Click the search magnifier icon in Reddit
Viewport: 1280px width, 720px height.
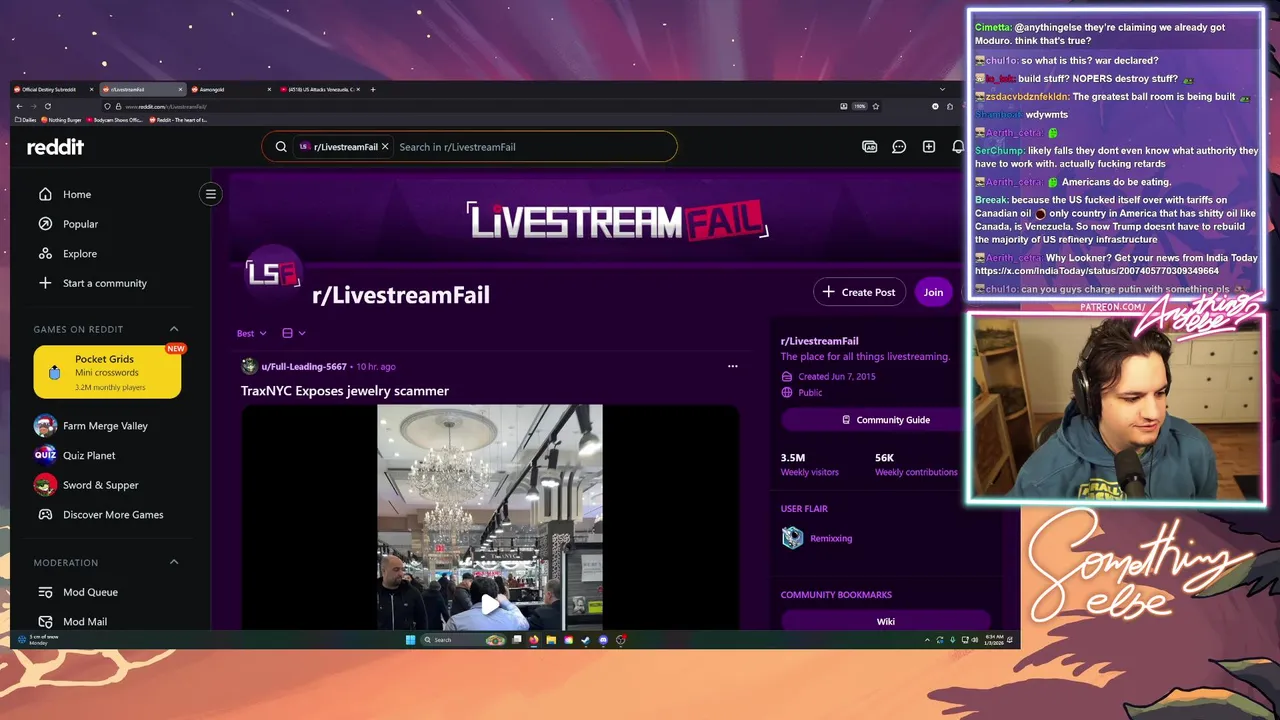click(281, 147)
